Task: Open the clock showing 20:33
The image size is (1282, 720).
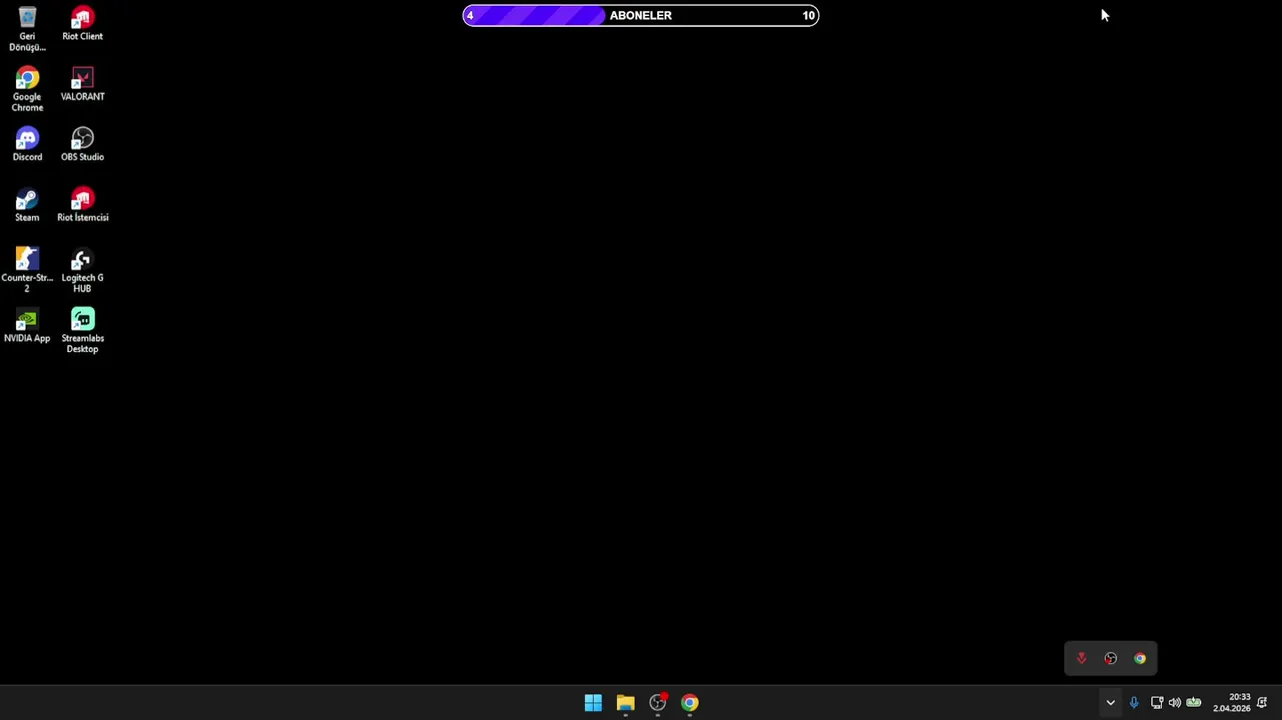Action: [x=1232, y=703]
